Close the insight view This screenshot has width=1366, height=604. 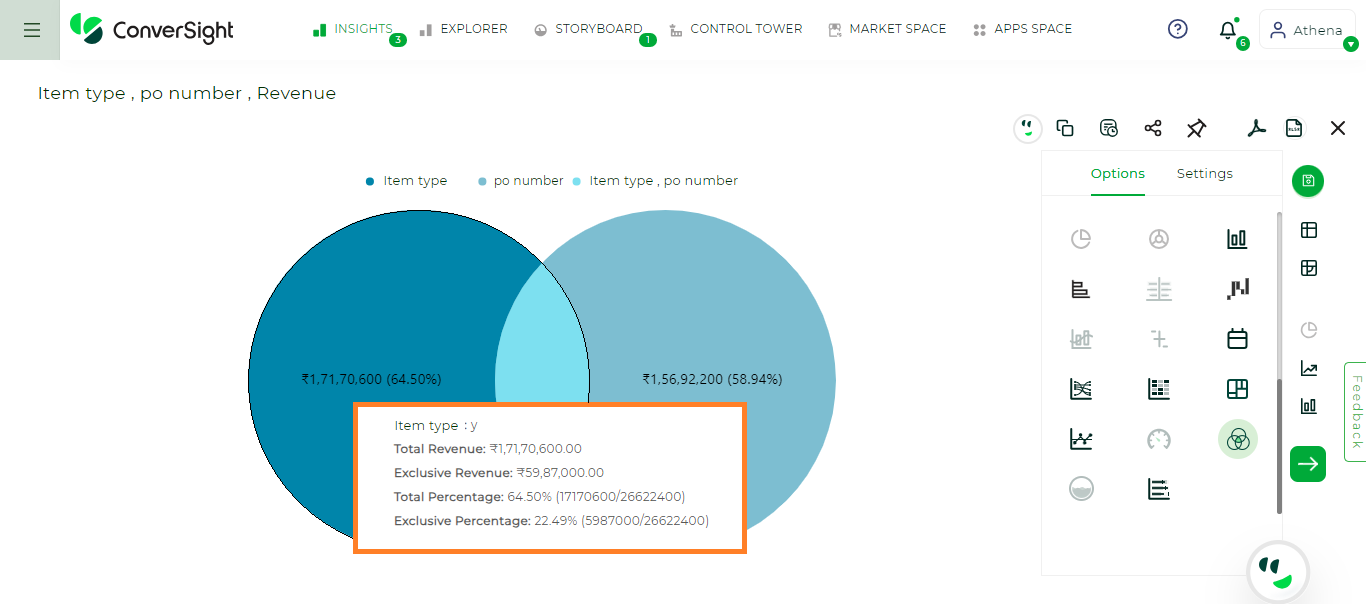click(1338, 128)
